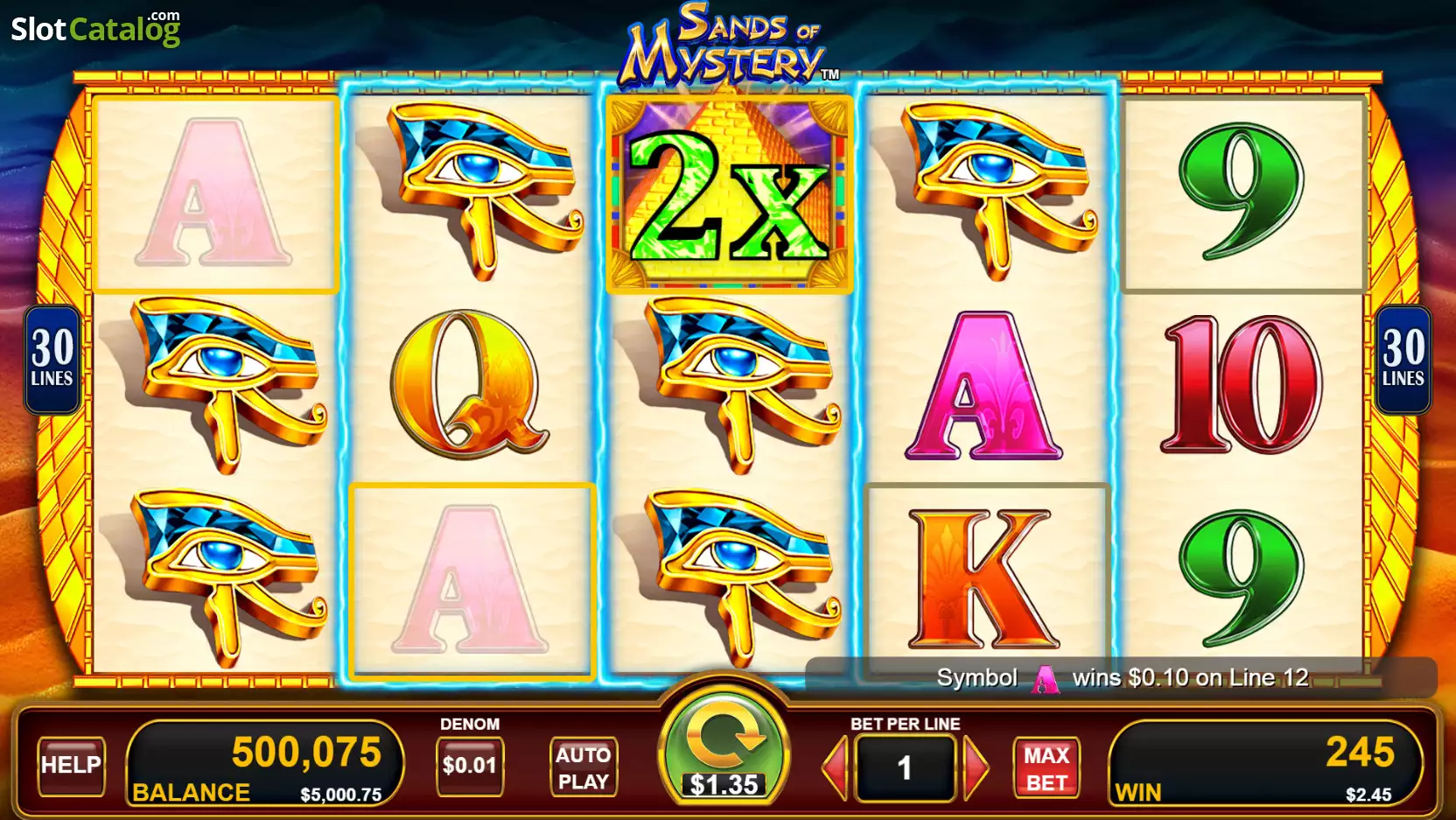Select the right 30 LINES badge
This screenshot has width=1456, height=820.
1403,360
